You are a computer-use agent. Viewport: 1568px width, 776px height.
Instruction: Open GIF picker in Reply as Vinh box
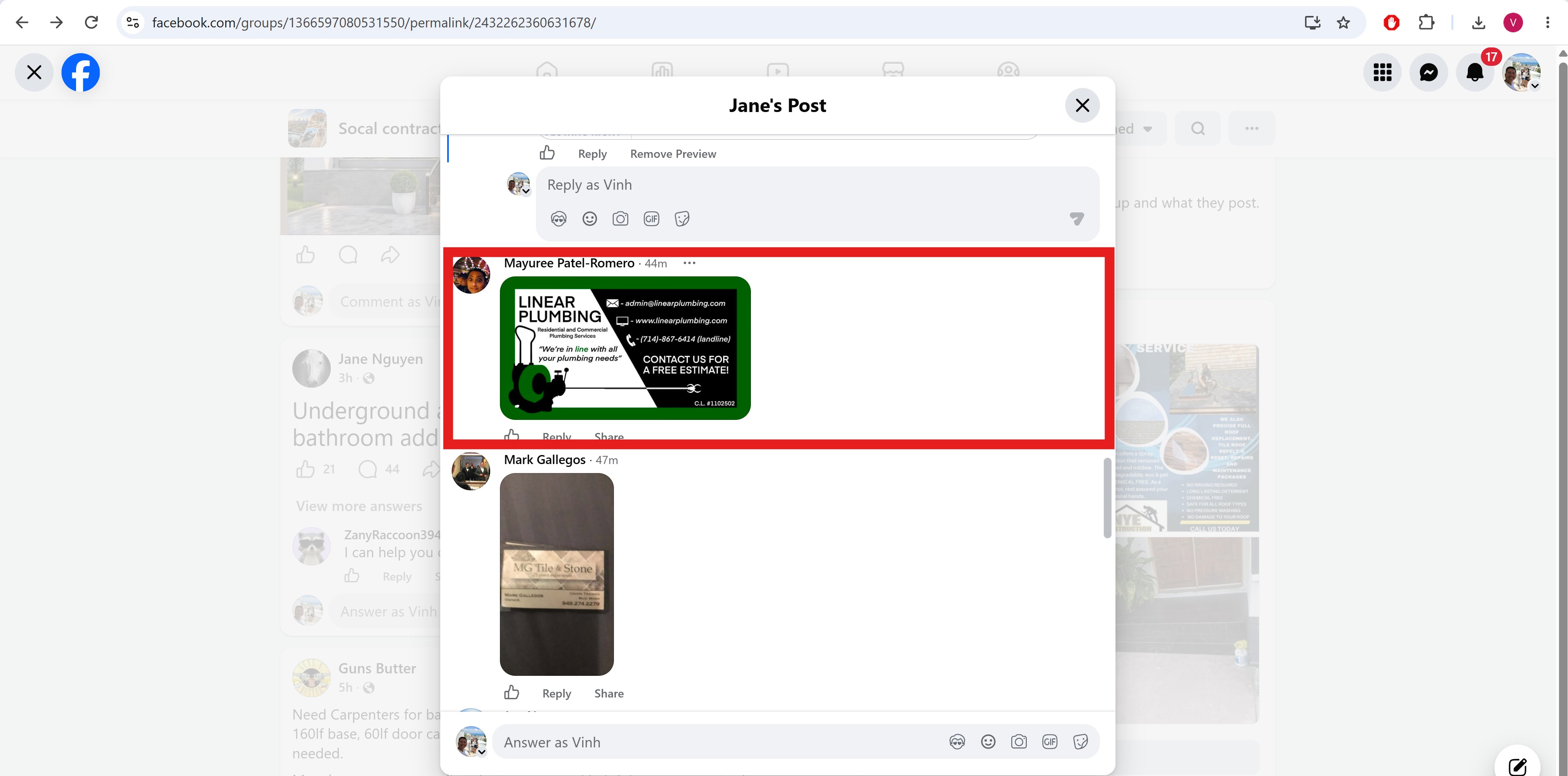pos(651,219)
